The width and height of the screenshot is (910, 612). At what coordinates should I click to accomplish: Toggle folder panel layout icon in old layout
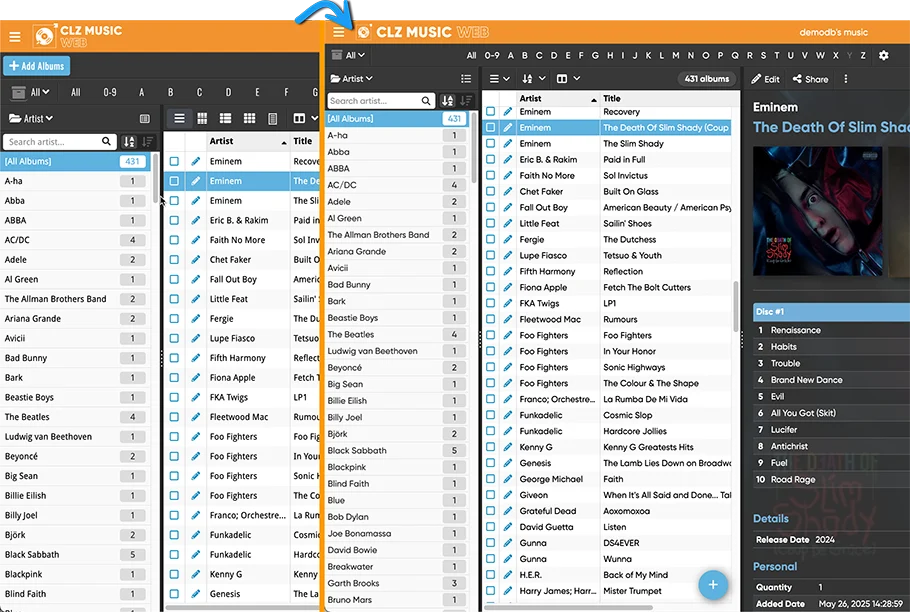(x=145, y=118)
